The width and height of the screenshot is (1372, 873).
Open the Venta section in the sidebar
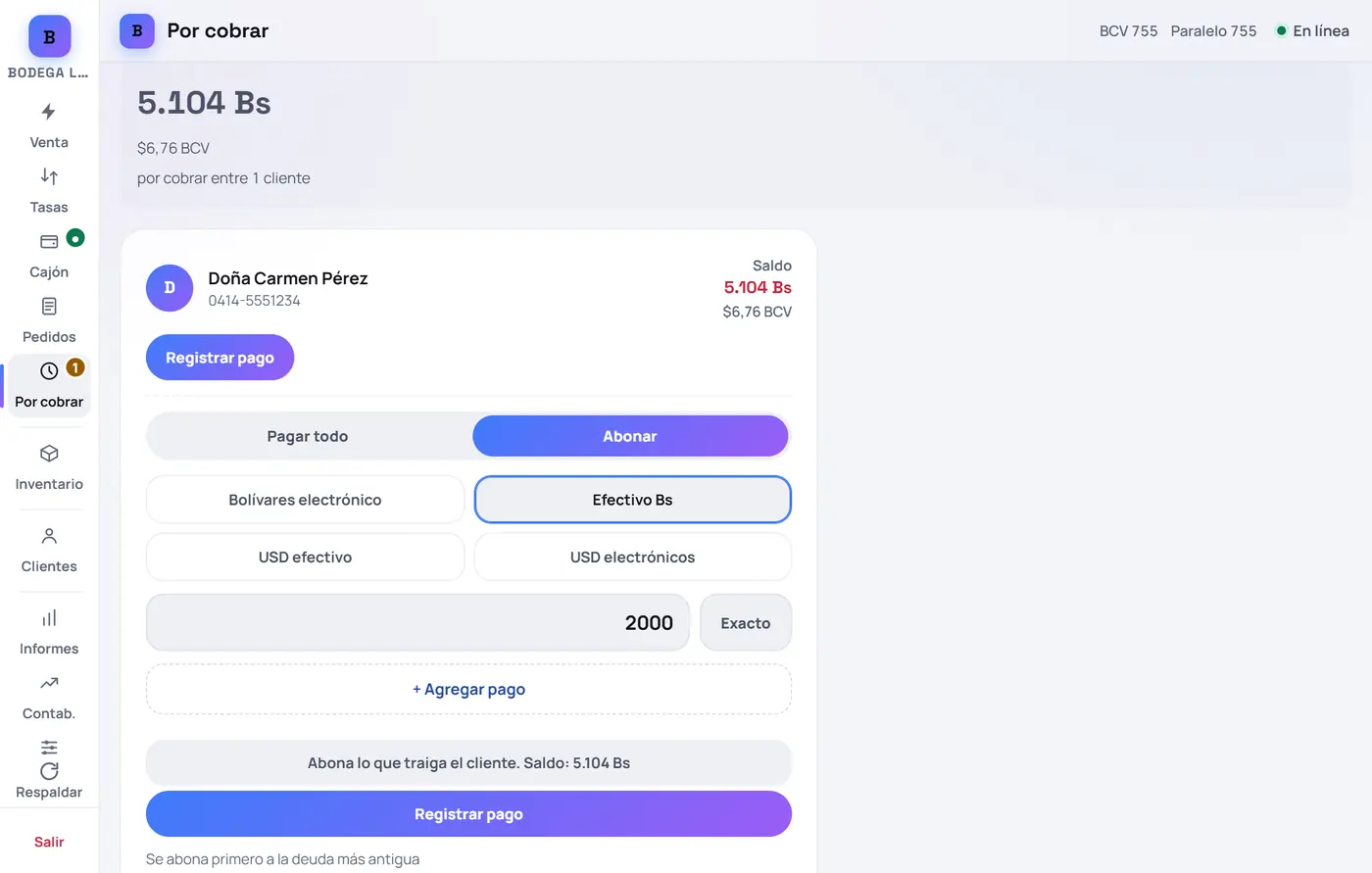coord(49,126)
